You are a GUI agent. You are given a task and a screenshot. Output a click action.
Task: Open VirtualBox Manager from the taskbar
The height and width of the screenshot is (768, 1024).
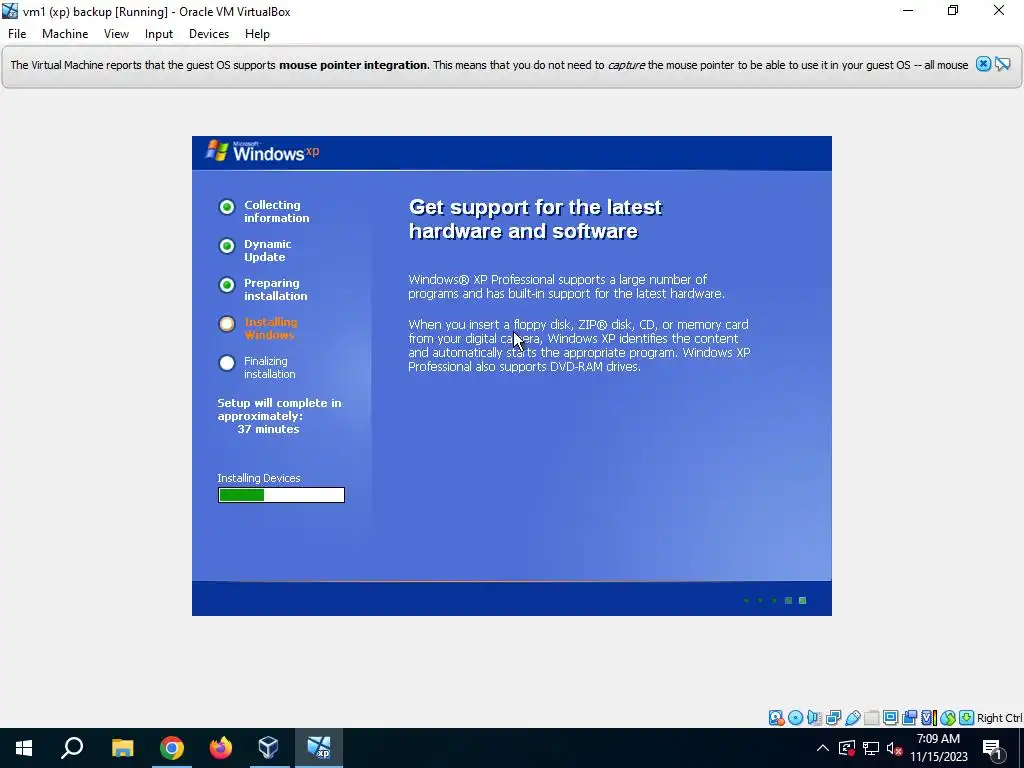pyautogui.click(x=269, y=748)
